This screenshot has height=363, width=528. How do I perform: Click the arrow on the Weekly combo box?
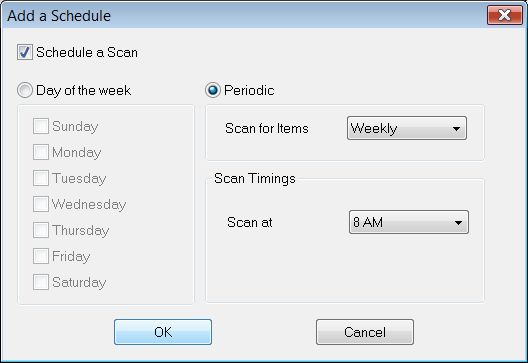pos(457,129)
